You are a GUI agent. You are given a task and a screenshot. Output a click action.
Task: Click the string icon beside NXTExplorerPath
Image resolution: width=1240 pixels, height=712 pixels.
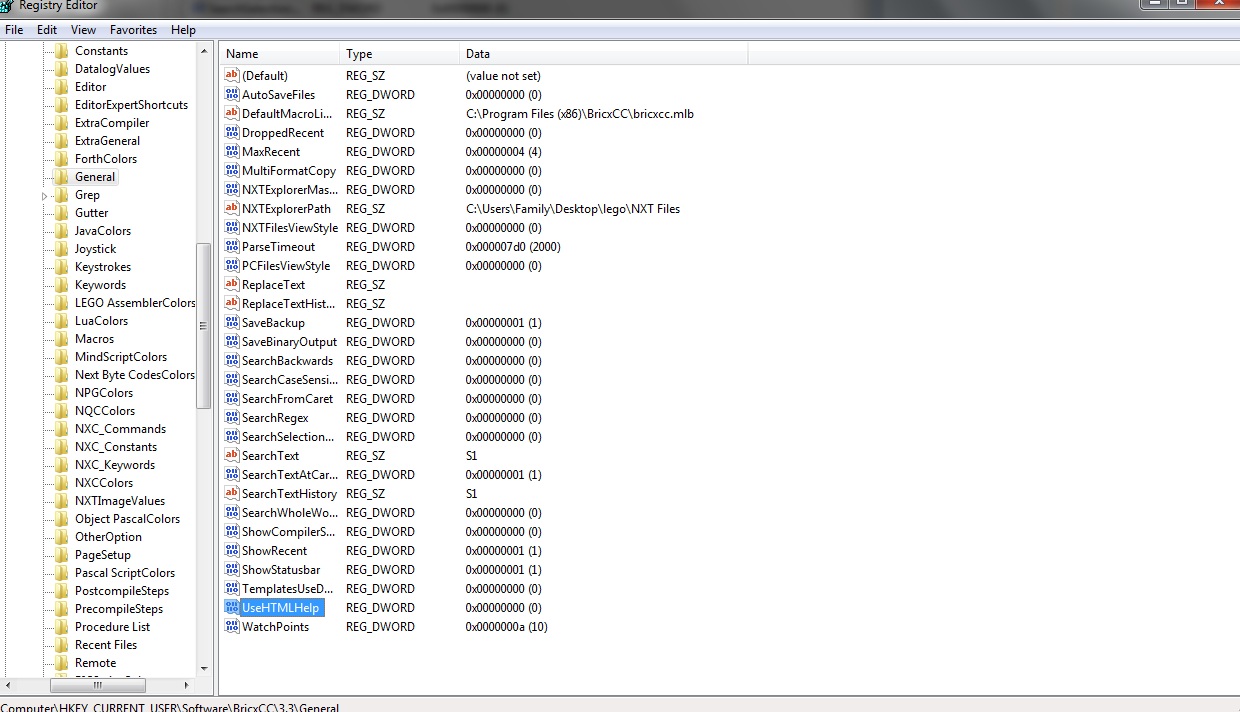click(x=232, y=209)
